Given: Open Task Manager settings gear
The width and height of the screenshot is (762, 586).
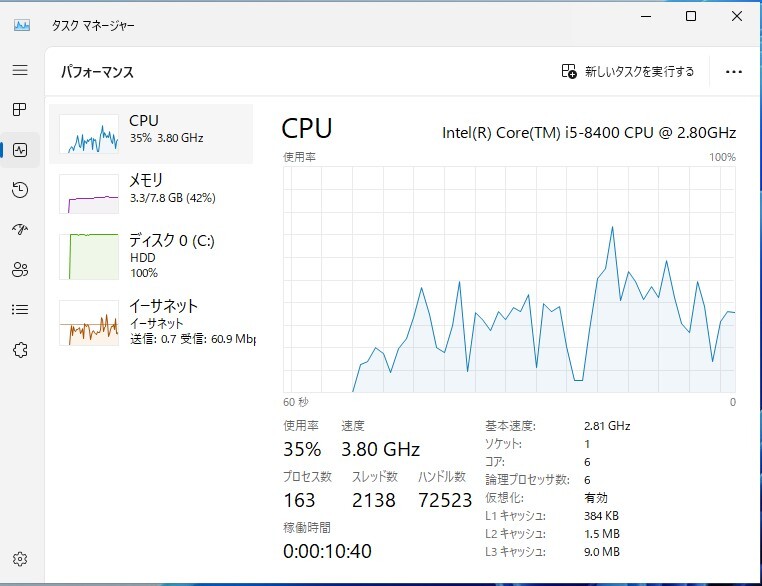Looking at the screenshot, I should [x=20, y=559].
